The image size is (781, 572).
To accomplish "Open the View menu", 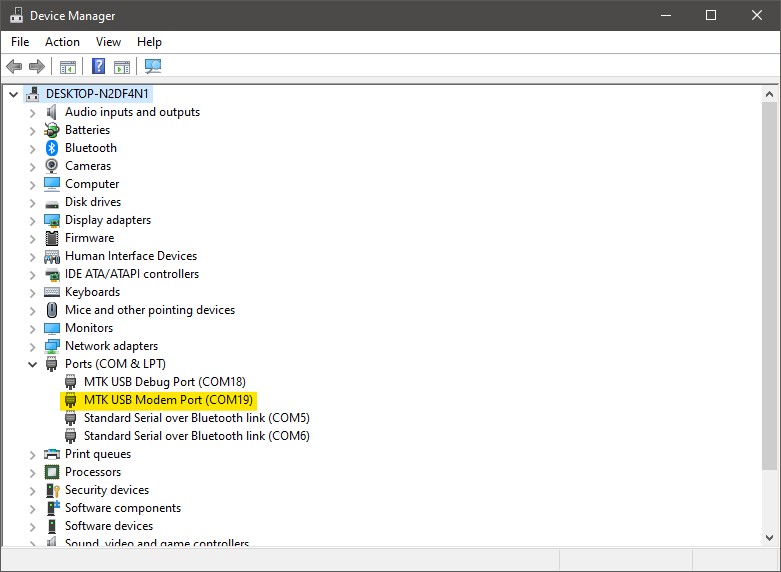I will point(108,42).
